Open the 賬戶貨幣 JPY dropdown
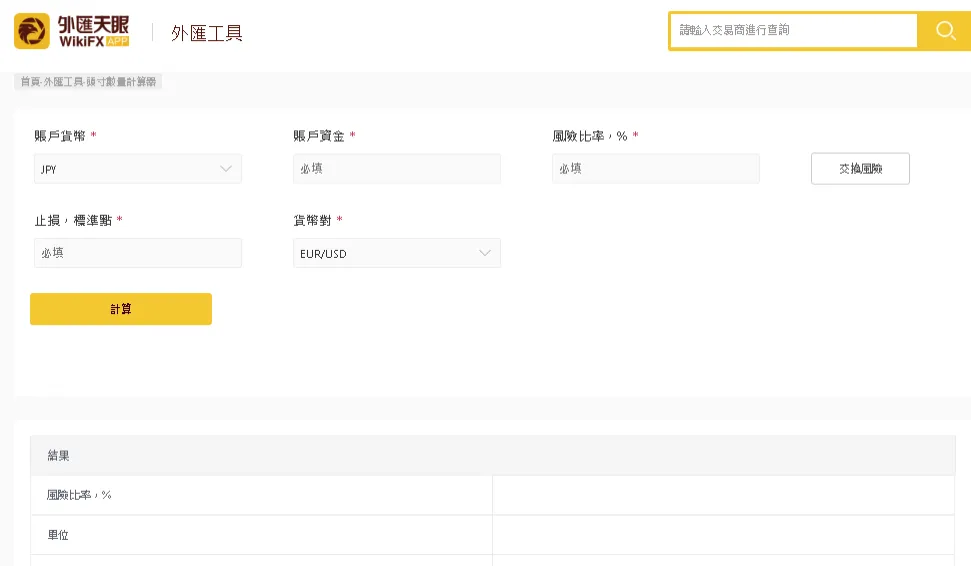Image resolution: width=971 pixels, height=566 pixels. click(137, 169)
